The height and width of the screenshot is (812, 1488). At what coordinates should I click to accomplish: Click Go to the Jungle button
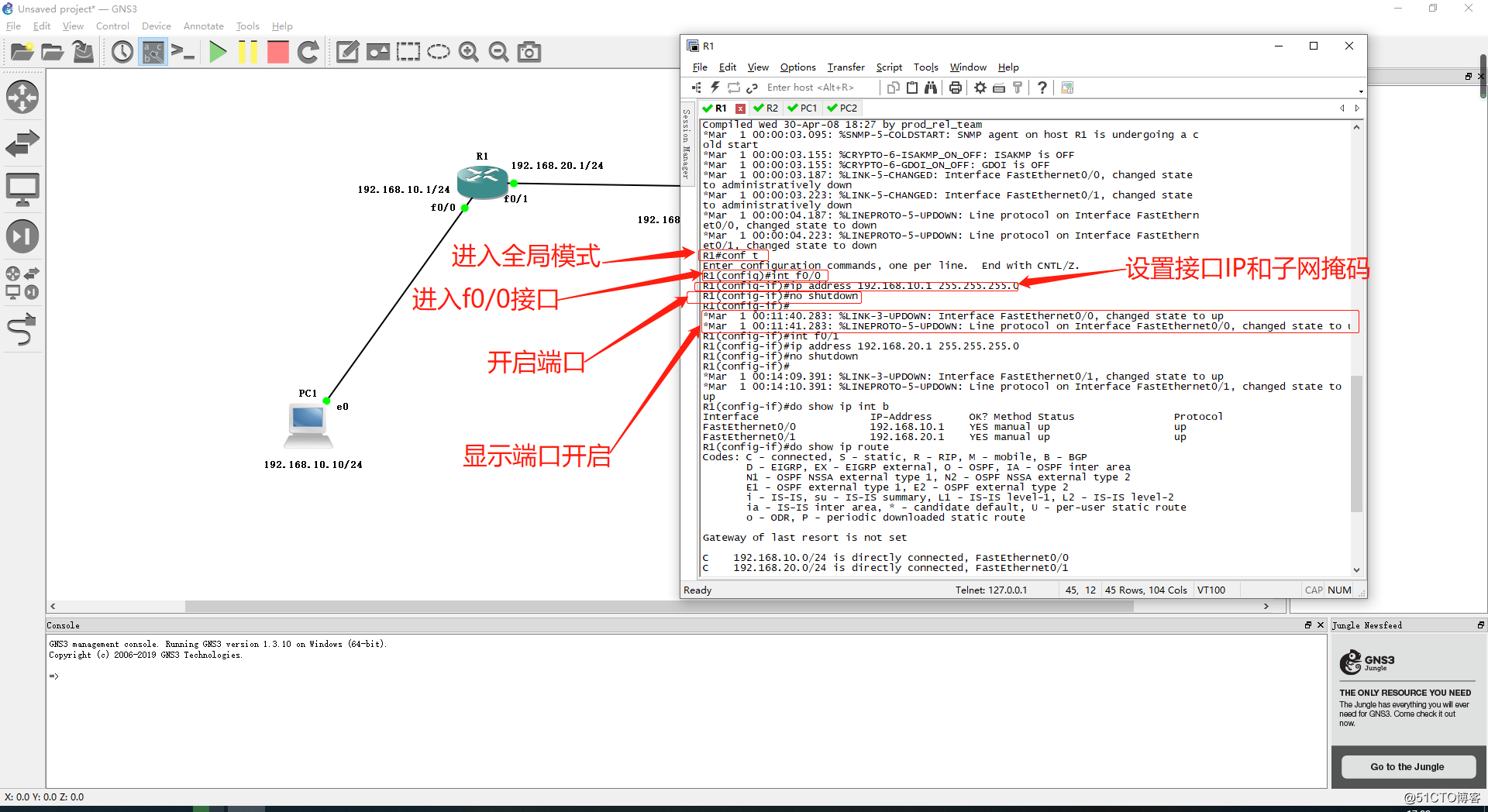coord(1407,767)
